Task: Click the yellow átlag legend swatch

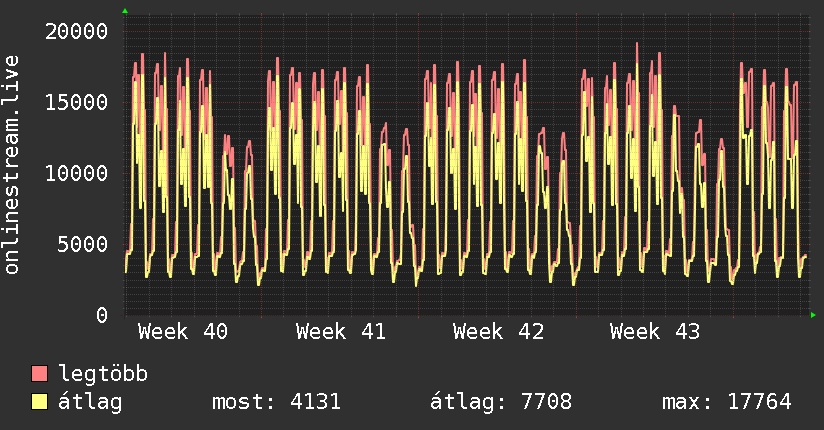Action: (x=39, y=402)
